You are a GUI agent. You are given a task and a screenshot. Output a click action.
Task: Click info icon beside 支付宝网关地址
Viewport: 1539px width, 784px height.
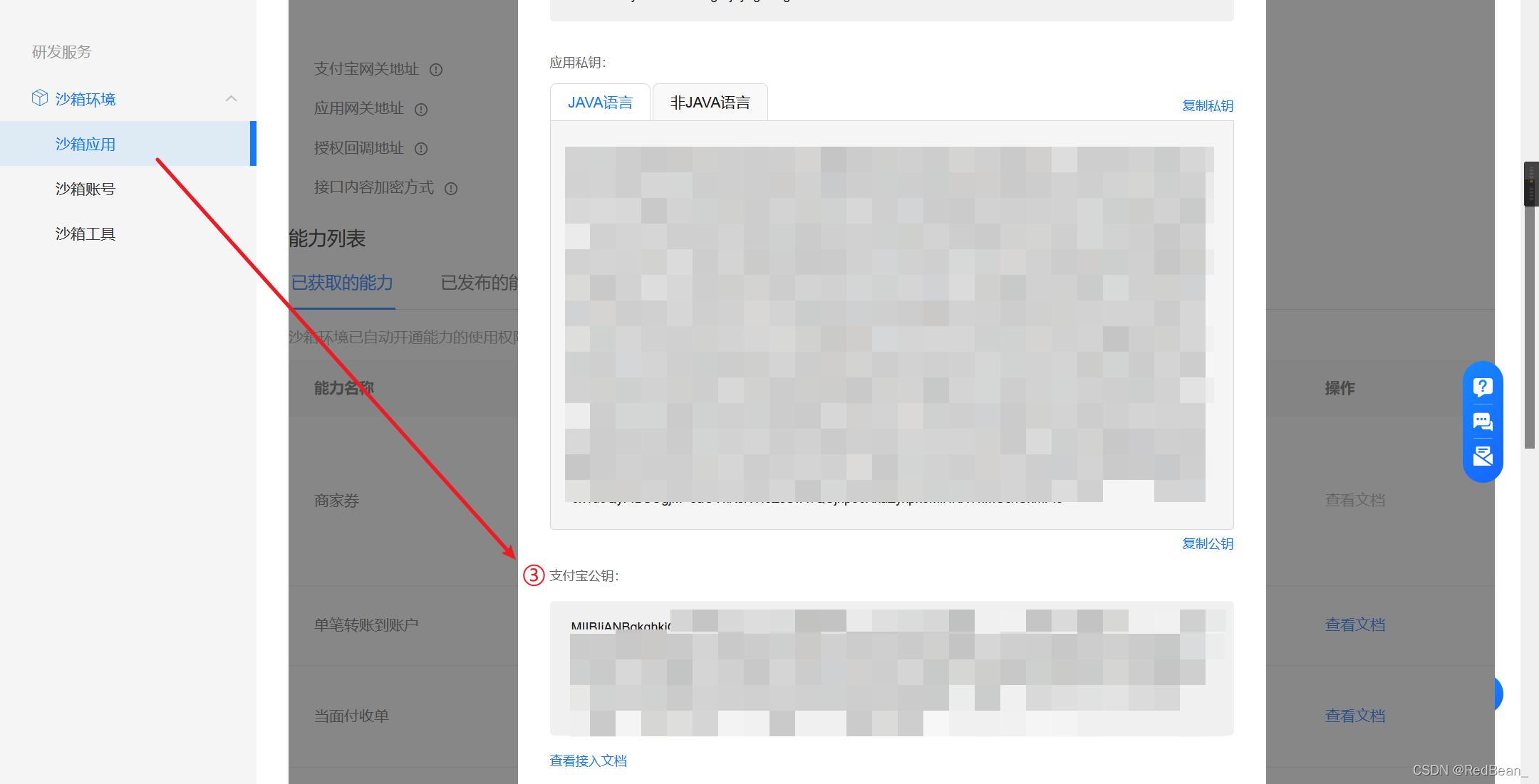coord(436,70)
